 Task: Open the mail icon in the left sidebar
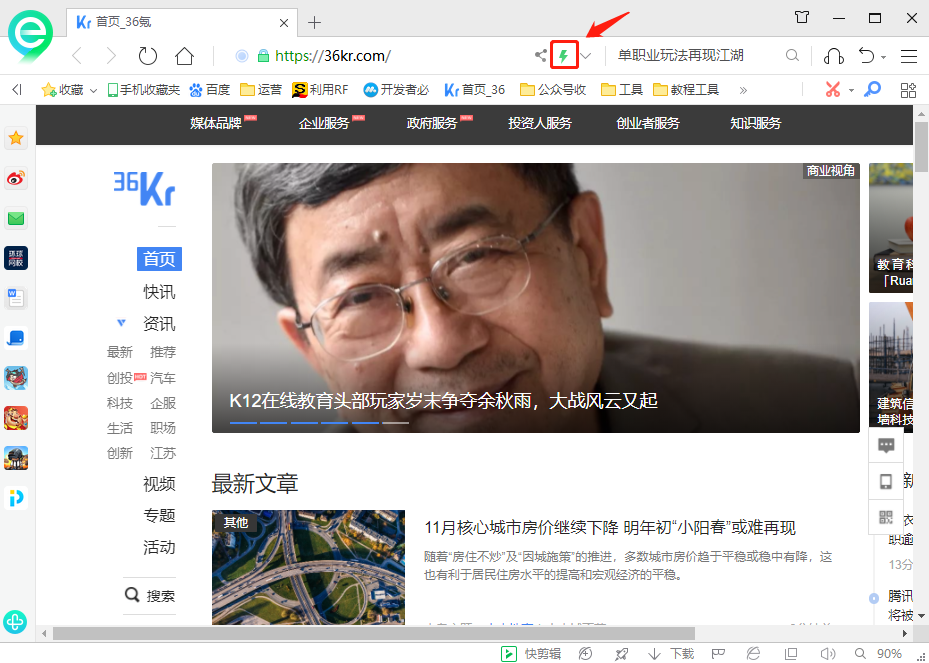coord(15,218)
